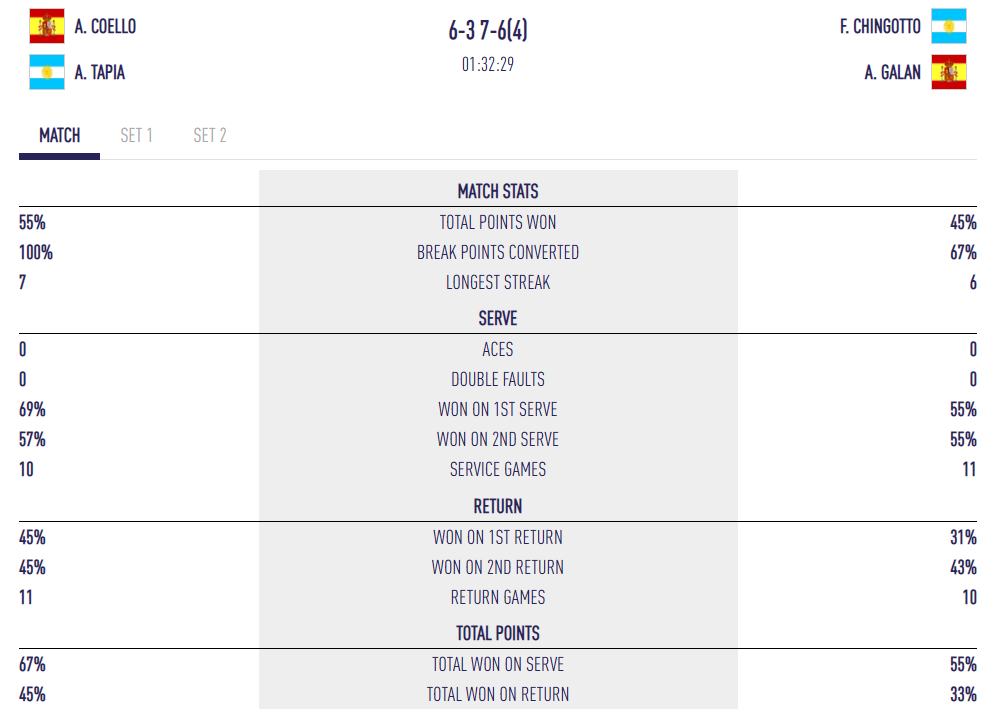This screenshot has height=725, width=992.
Task: Click the Spain flag beside A. Coello
Action: 46,27
